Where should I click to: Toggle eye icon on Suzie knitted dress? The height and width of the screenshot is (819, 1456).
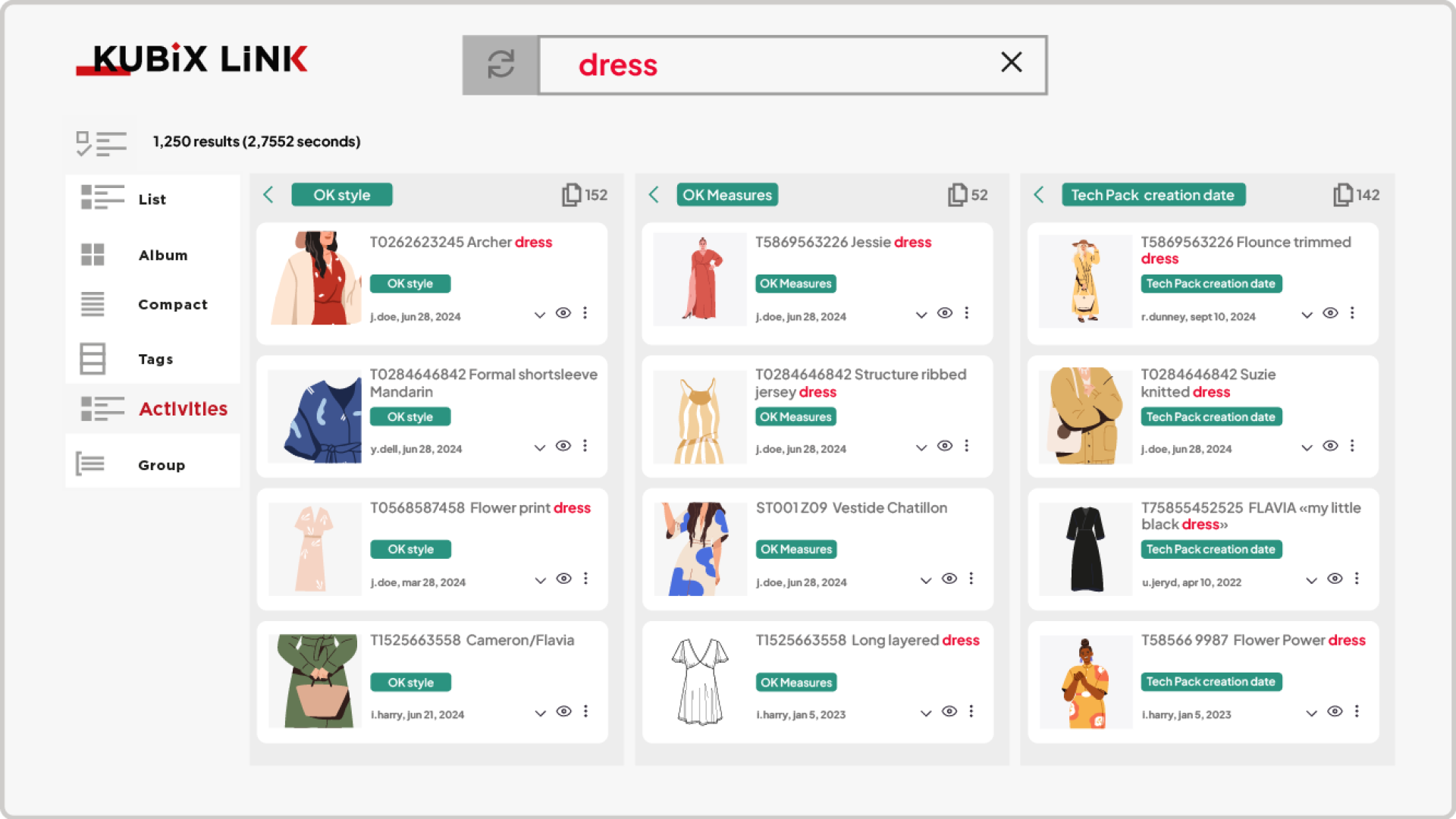pos(1330,446)
